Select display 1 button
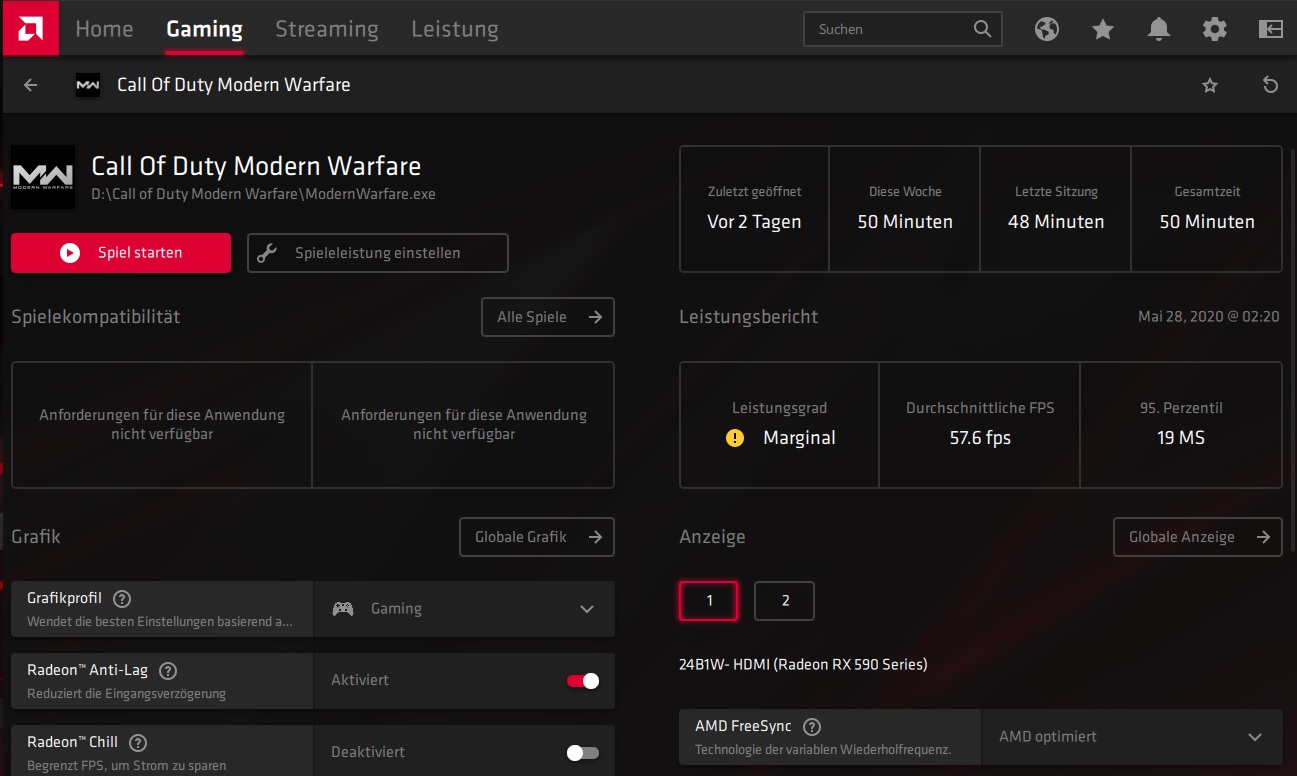The width and height of the screenshot is (1297, 776). [x=709, y=601]
